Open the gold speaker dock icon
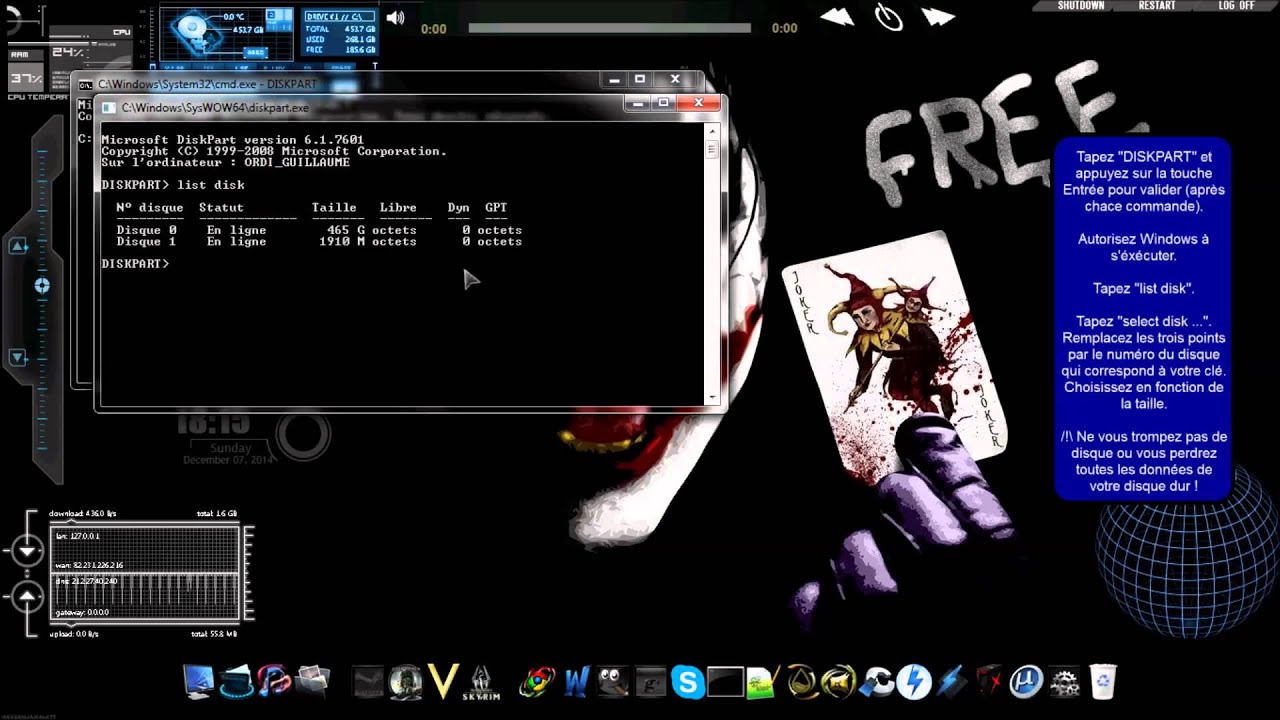Screen dimensions: 1280x720 [839, 682]
